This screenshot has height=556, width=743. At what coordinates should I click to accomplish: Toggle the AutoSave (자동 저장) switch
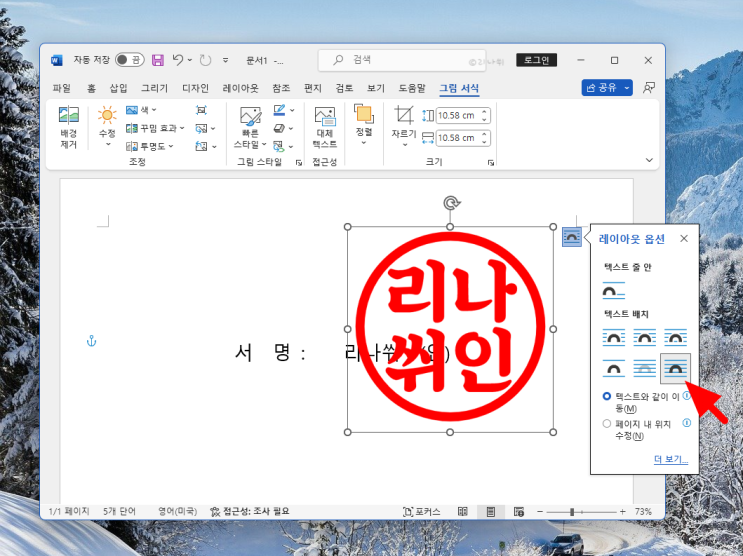(x=129, y=60)
